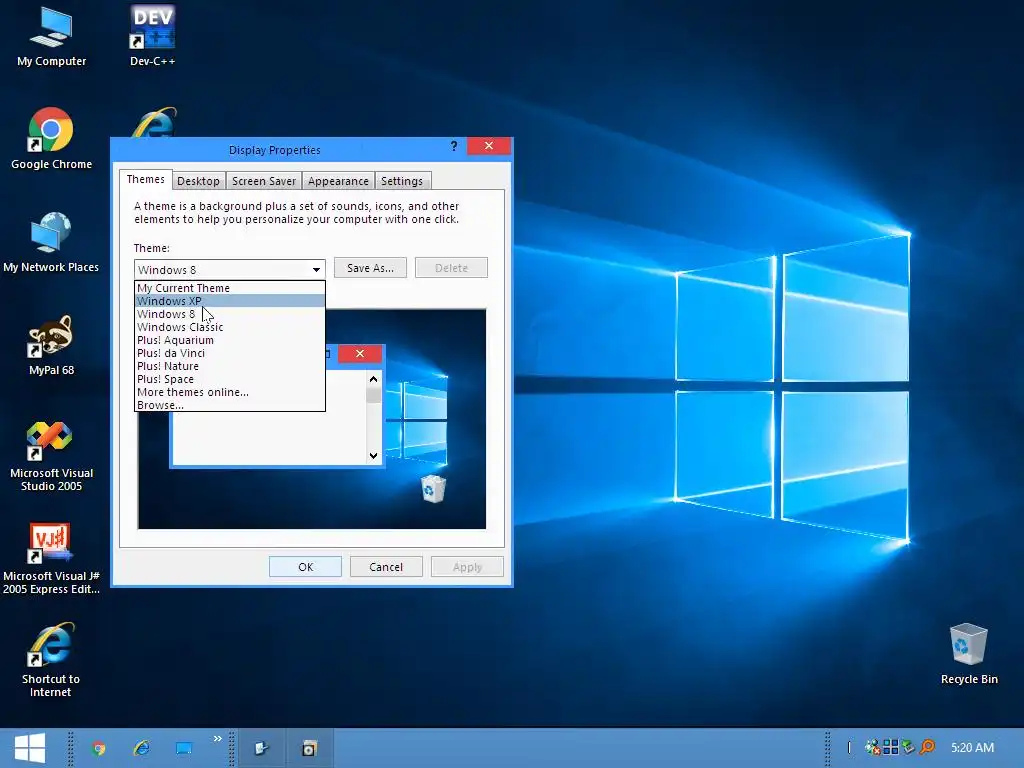Click the OK button
1024x768 pixels.
(x=306, y=567)
